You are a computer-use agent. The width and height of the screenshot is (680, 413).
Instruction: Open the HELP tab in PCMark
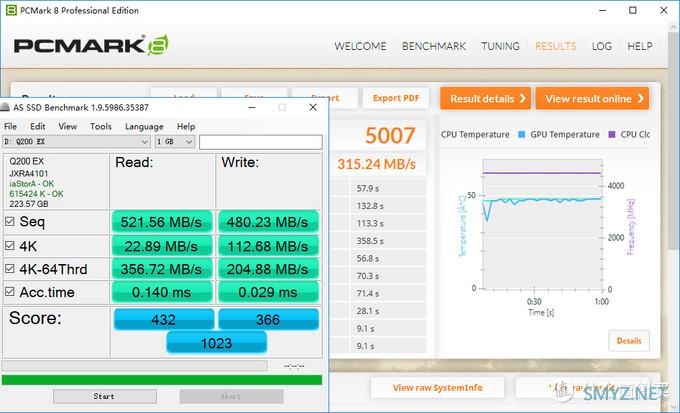coord(640,46)
